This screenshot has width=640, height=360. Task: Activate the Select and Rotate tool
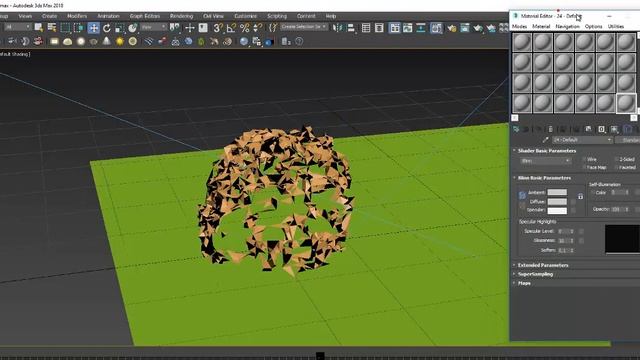point(107,28)
